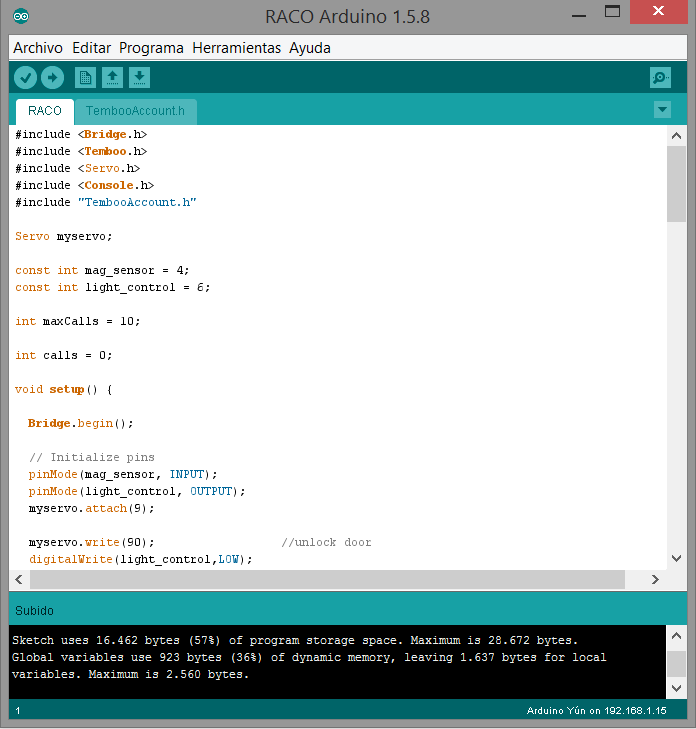Click the 'const int mag_sensor = 4;' line
696x729 pixels.
pyautogui.click(x=102, y=270)
